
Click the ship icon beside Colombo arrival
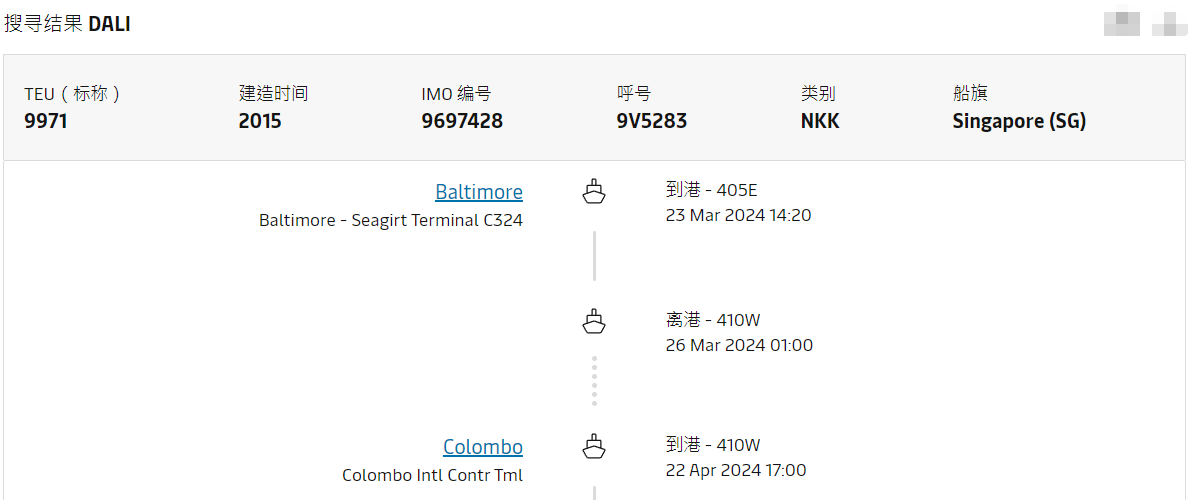coord(594,446)
